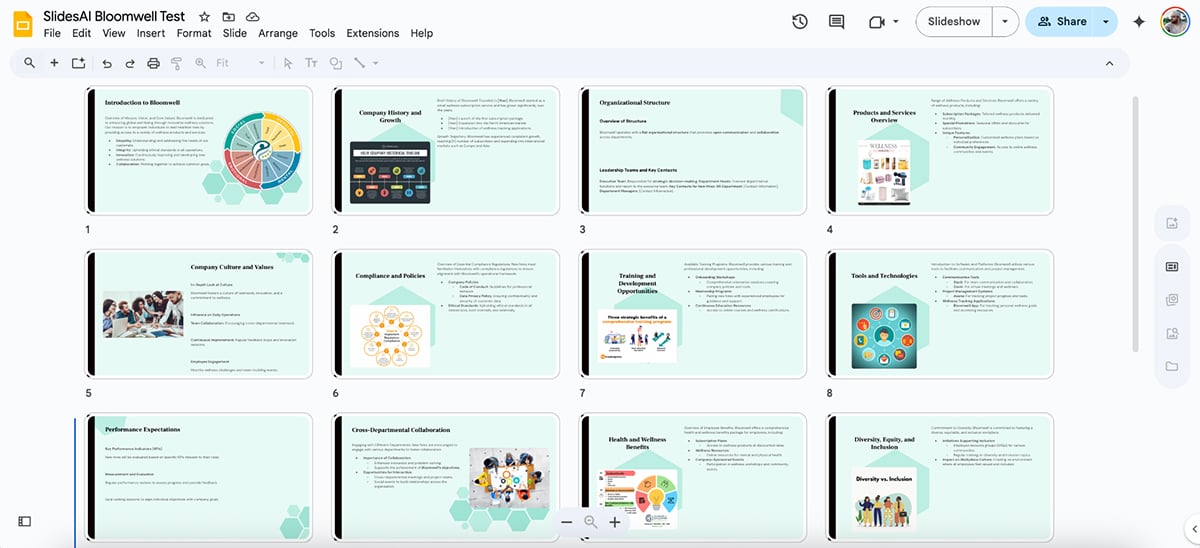
Task: Open the Share options dropdown arrow
Action: pyautogui.click(x=1105, y=21)
